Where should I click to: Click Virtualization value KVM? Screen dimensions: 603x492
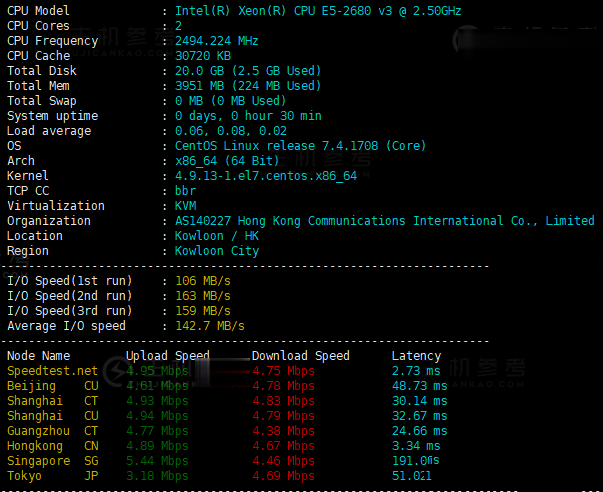[185, 206]
